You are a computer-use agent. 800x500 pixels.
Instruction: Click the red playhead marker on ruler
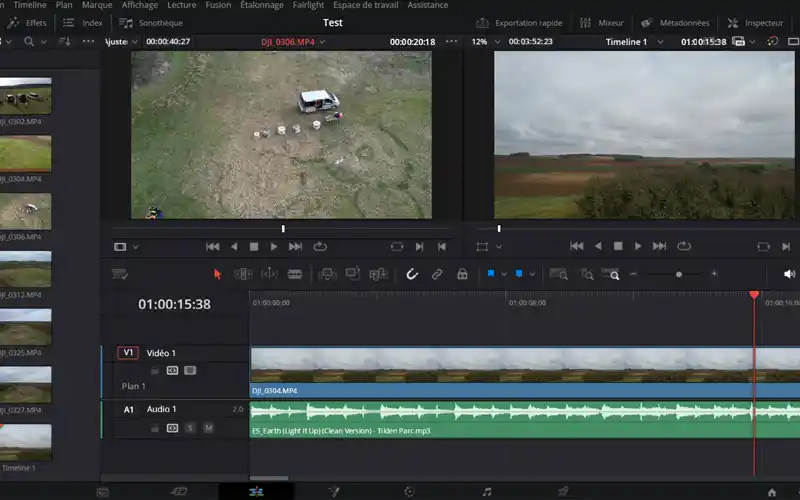(754, 295)
